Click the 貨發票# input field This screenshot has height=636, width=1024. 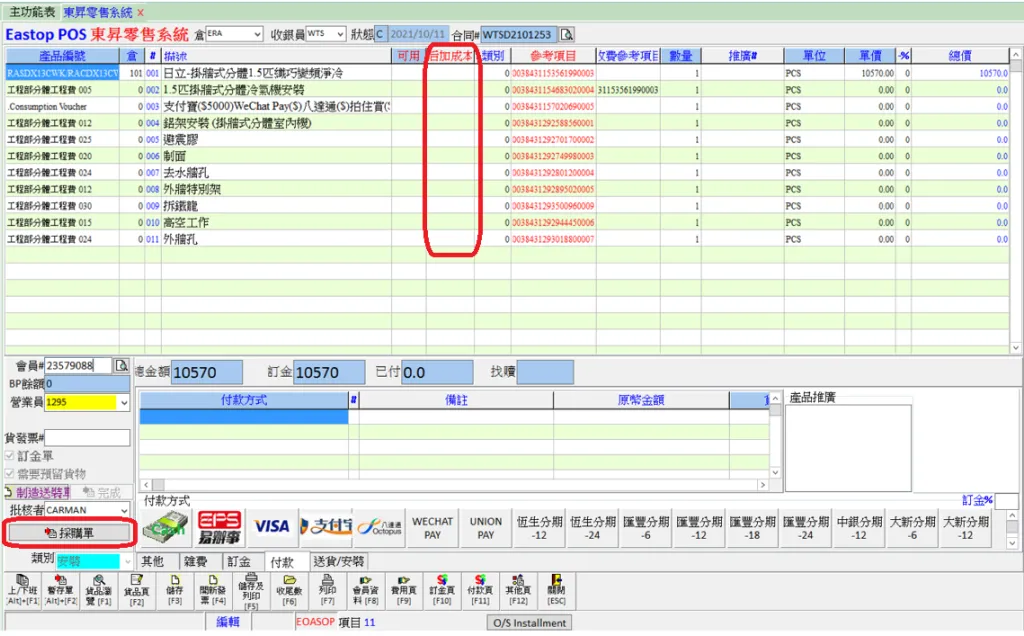coord(88,438)
